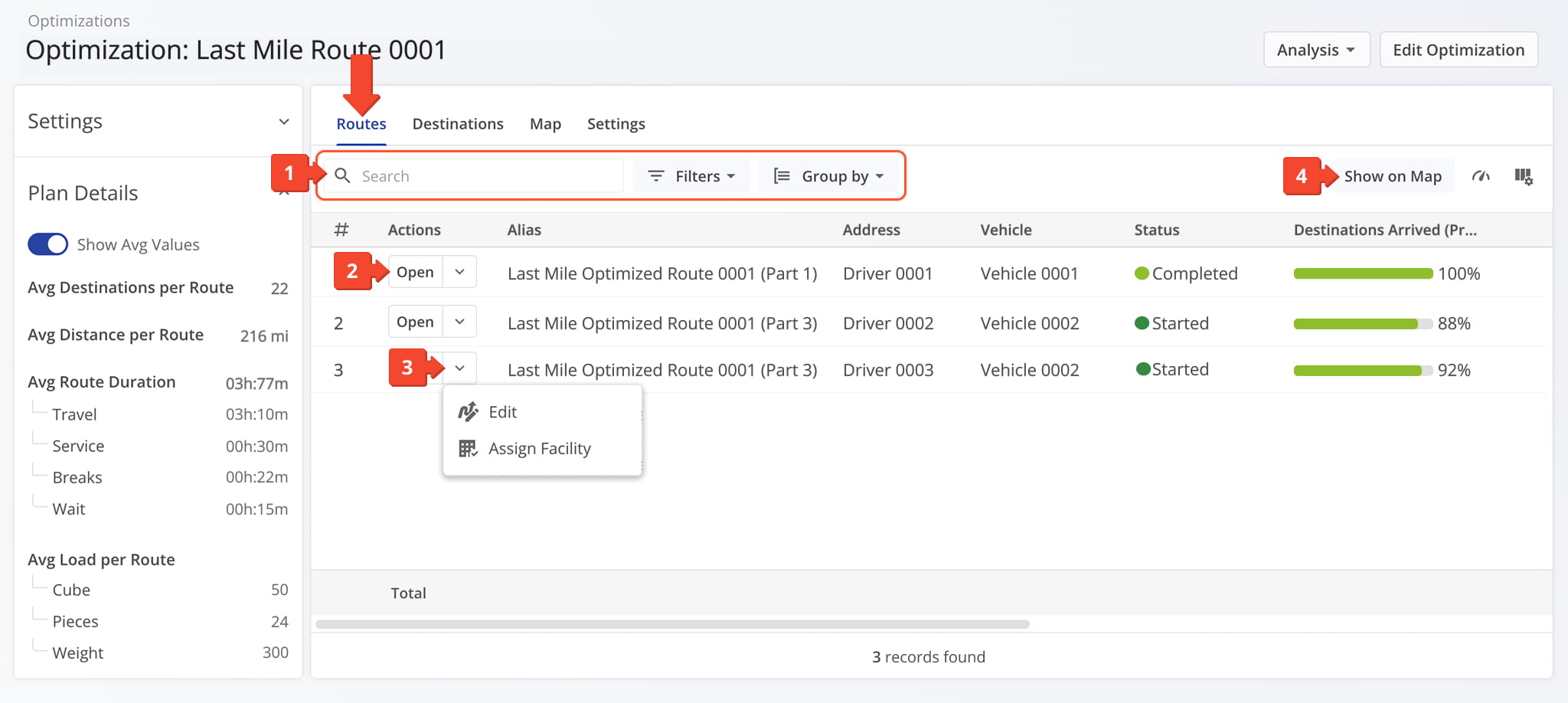This screenshot has width=1568, height=703.
Task: Select Last Mile Optimized Route 0001 (Part 1)
Action: pyautogui.click(x=662, y=273)
